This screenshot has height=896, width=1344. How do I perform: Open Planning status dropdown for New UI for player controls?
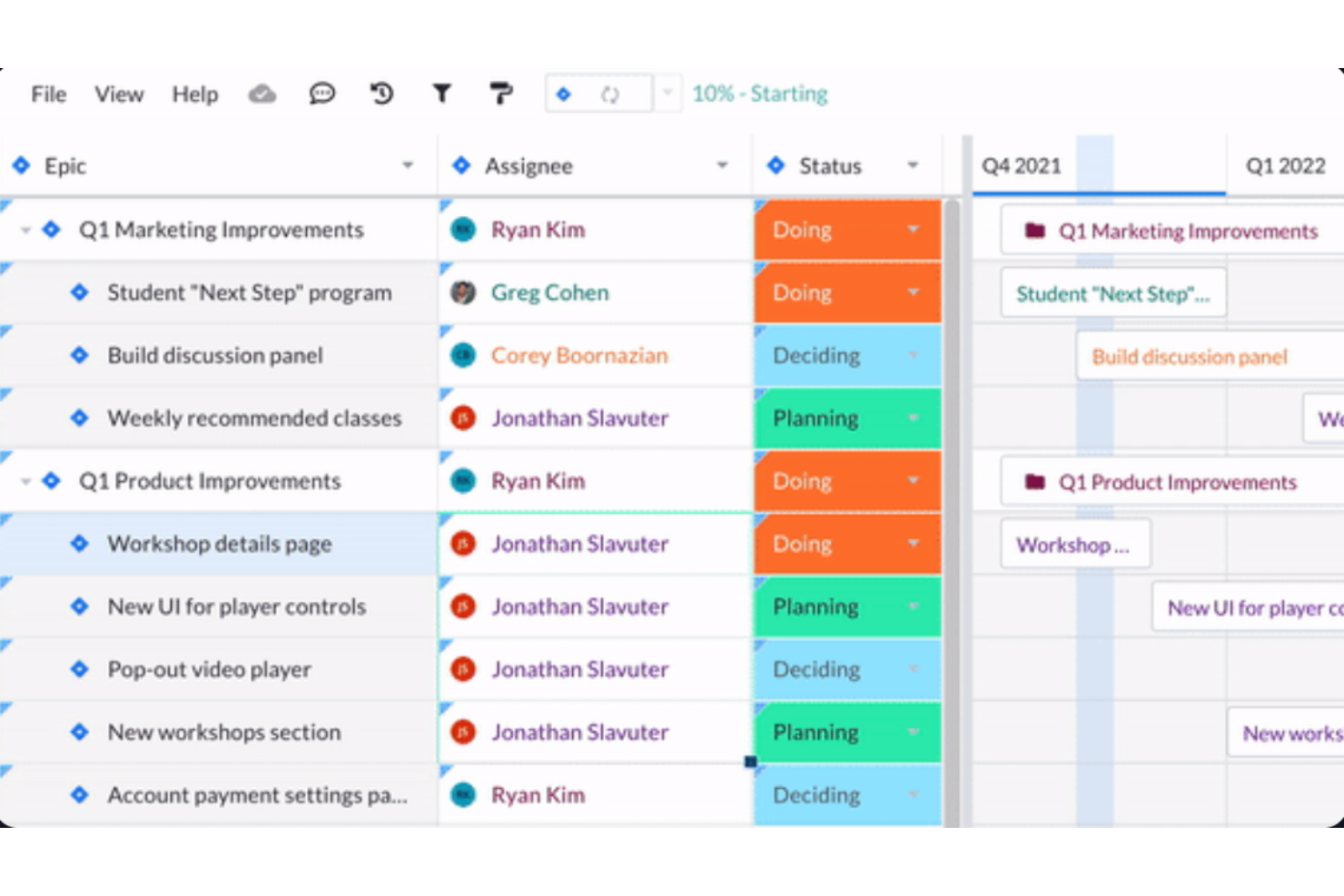[x=914, y=606]
